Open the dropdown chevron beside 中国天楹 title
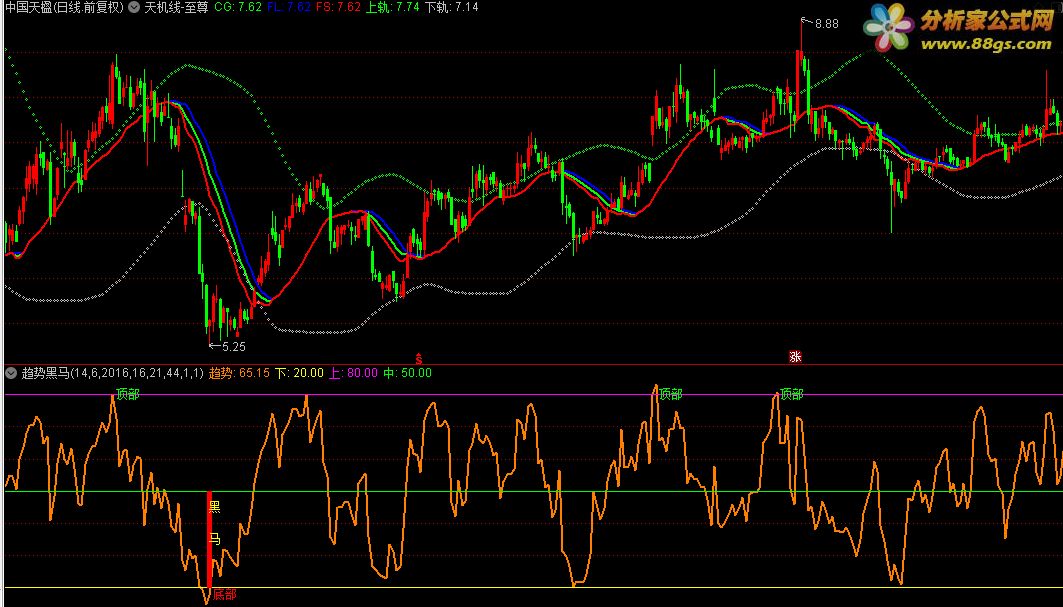The image size is (1063, 607). point(134,7)
